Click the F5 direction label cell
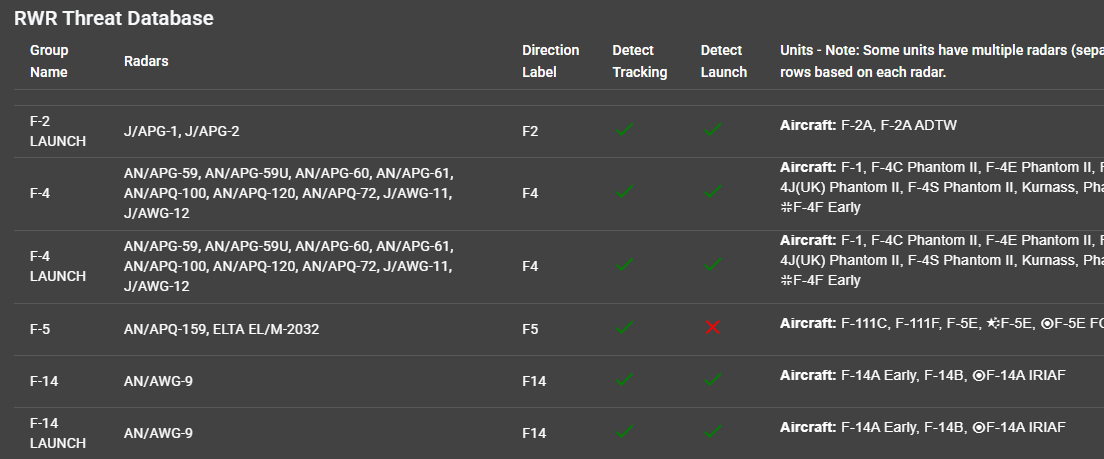Screen dimensions: 1104x459 click(530, 328)
